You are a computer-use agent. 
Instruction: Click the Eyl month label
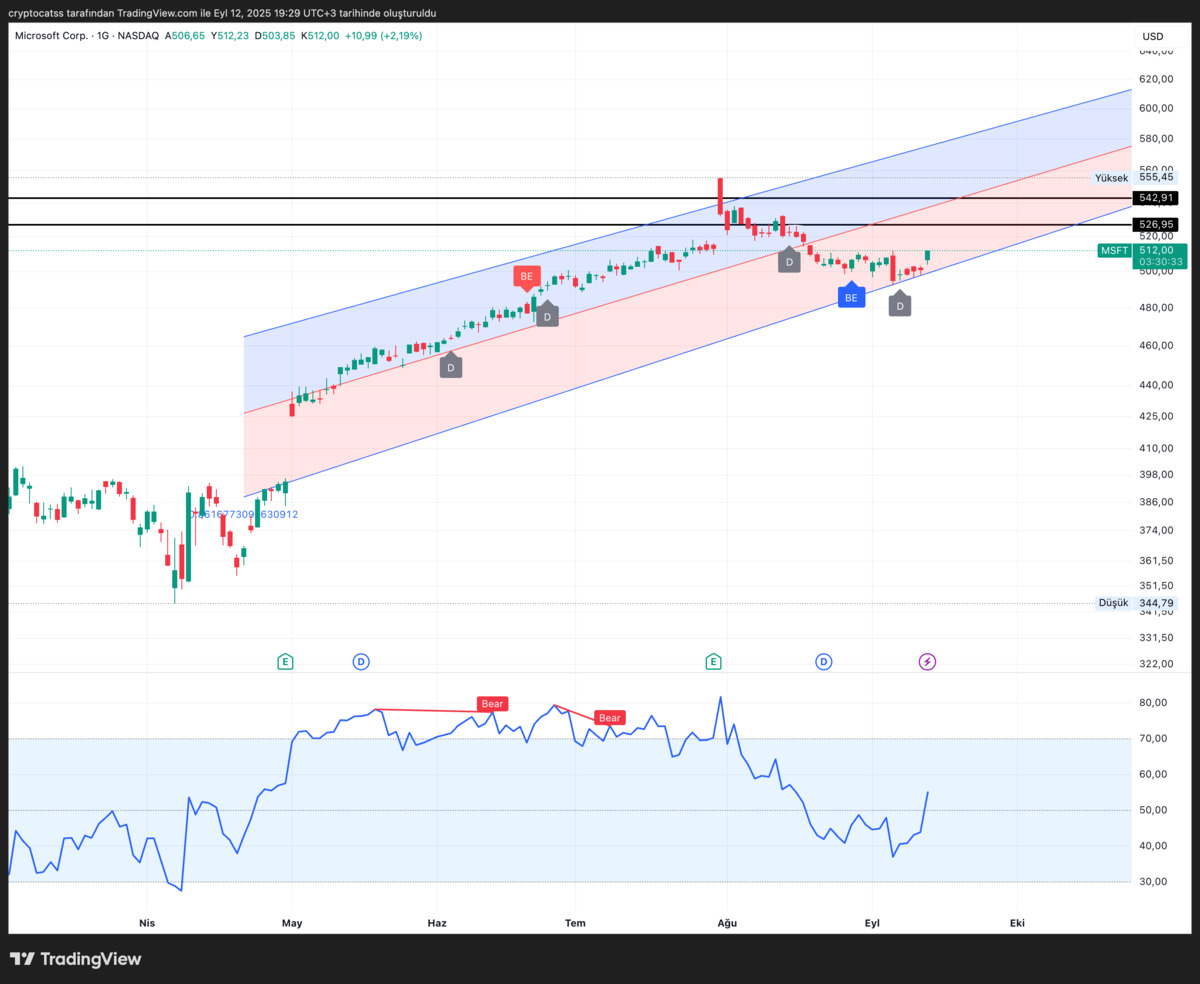[872, 923]
